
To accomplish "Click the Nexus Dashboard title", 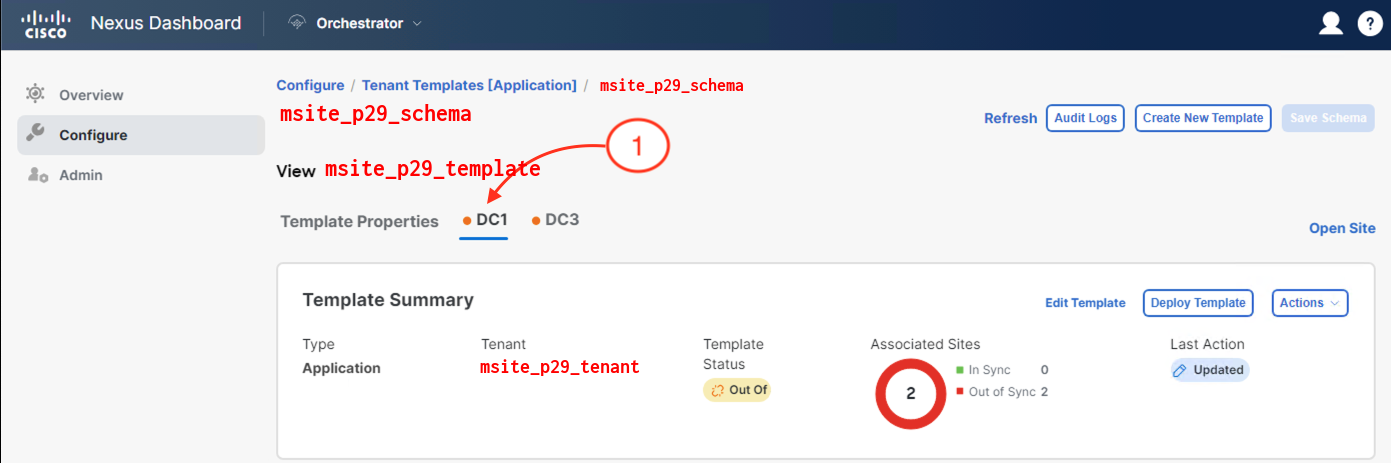I will point(166,23).
